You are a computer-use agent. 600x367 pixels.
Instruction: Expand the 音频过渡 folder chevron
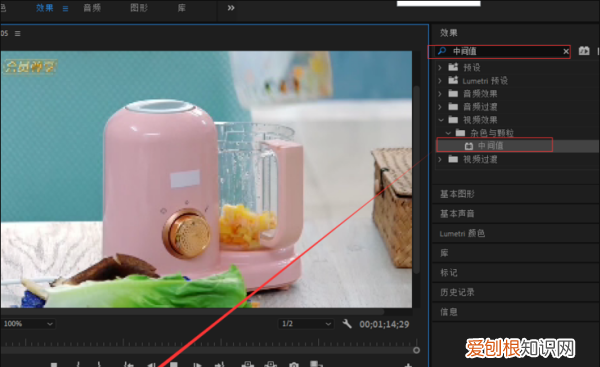[x=440, y=107]
